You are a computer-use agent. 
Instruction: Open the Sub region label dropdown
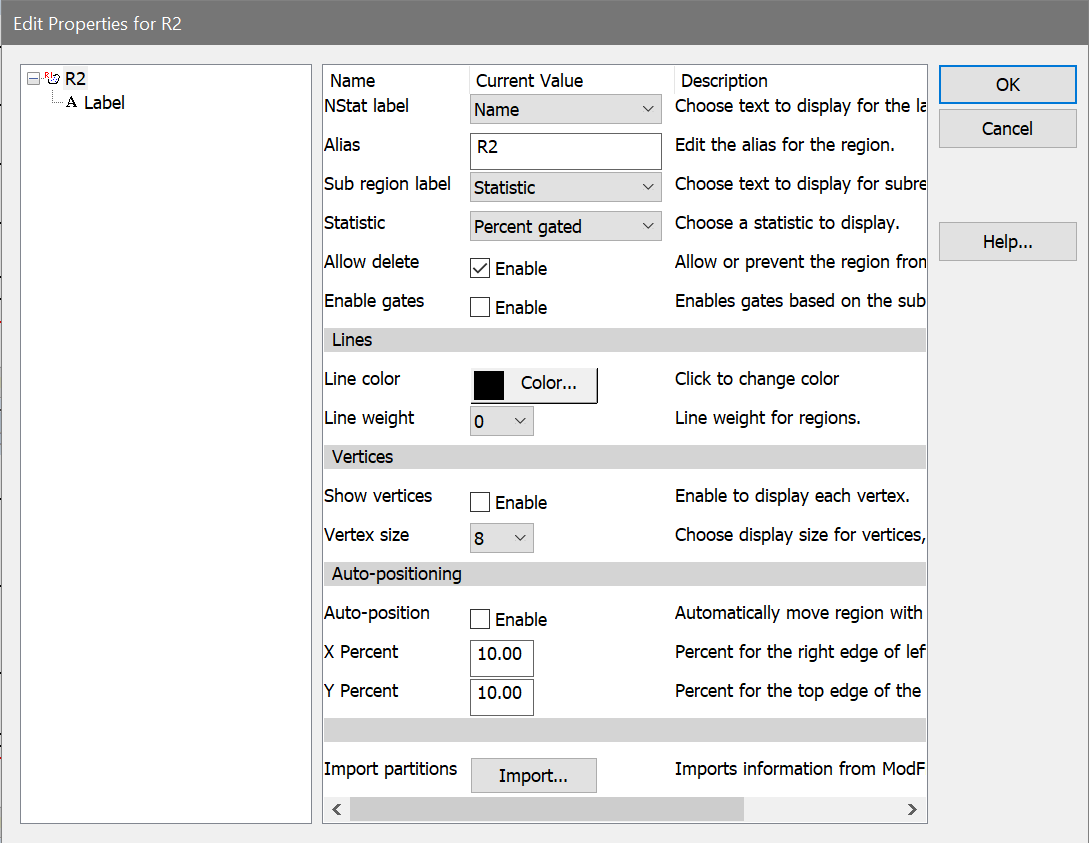(x=565, y=188)
